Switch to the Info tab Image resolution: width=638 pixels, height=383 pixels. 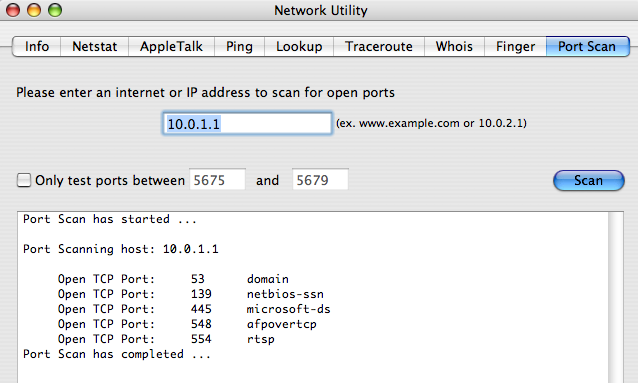37,46
